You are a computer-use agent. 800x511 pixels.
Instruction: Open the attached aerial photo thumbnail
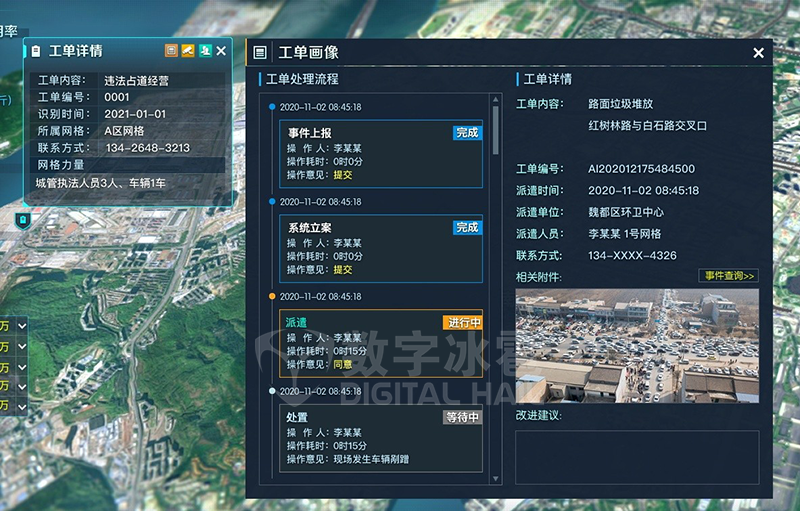tap(637, 346)
